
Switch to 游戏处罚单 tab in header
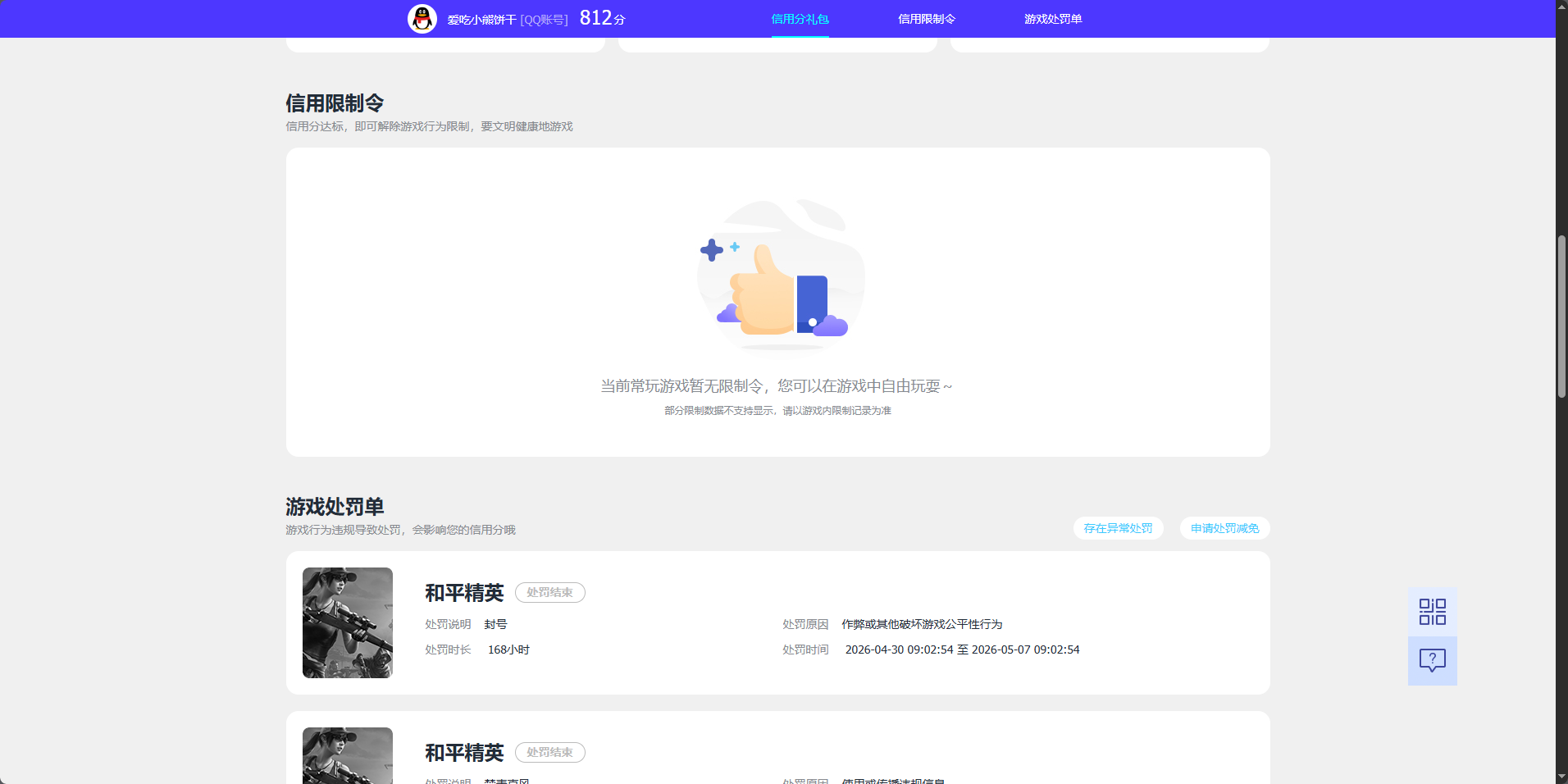pos(1052,19)
